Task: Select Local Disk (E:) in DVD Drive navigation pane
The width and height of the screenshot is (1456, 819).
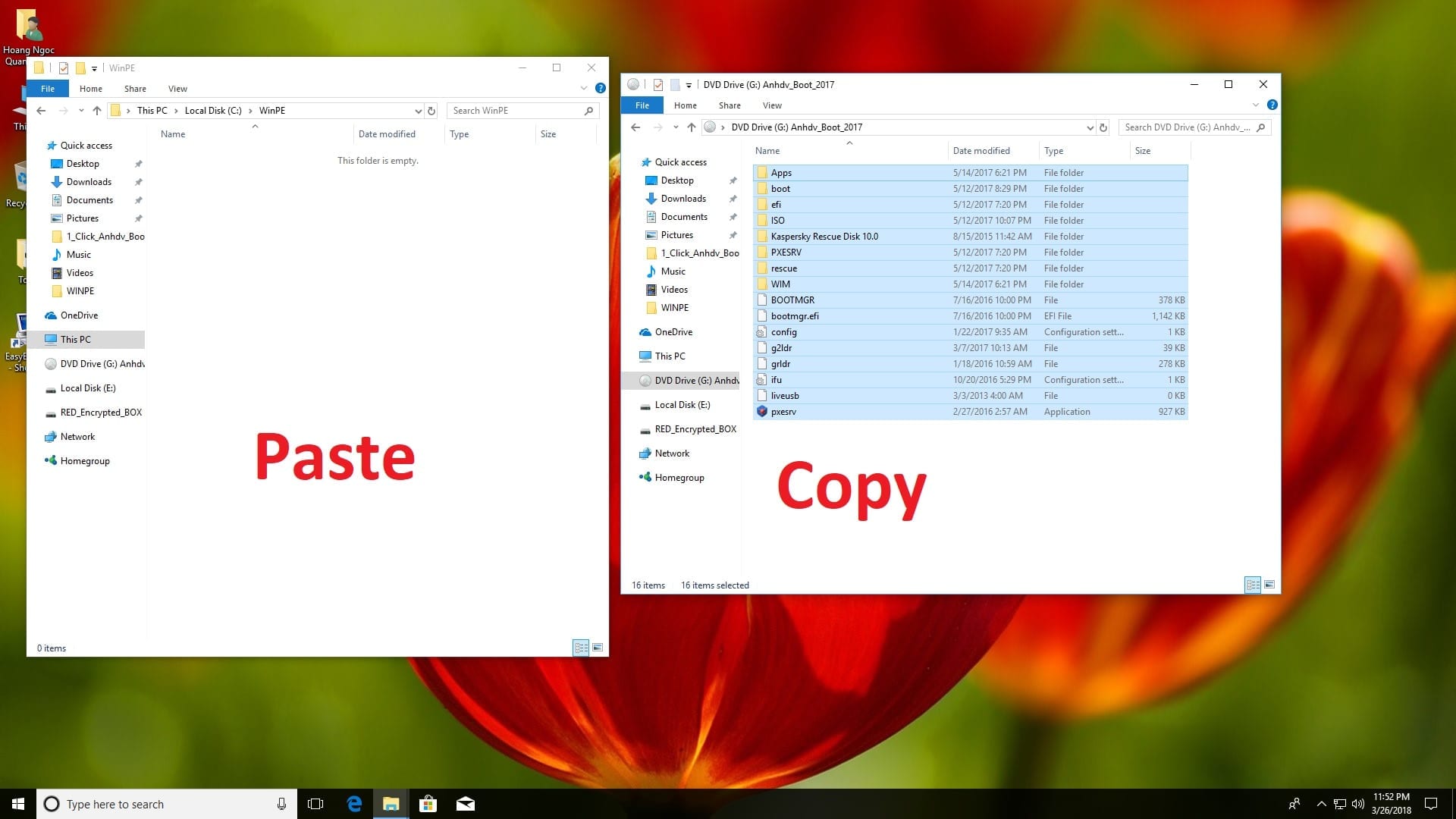Action: point(682,405)
